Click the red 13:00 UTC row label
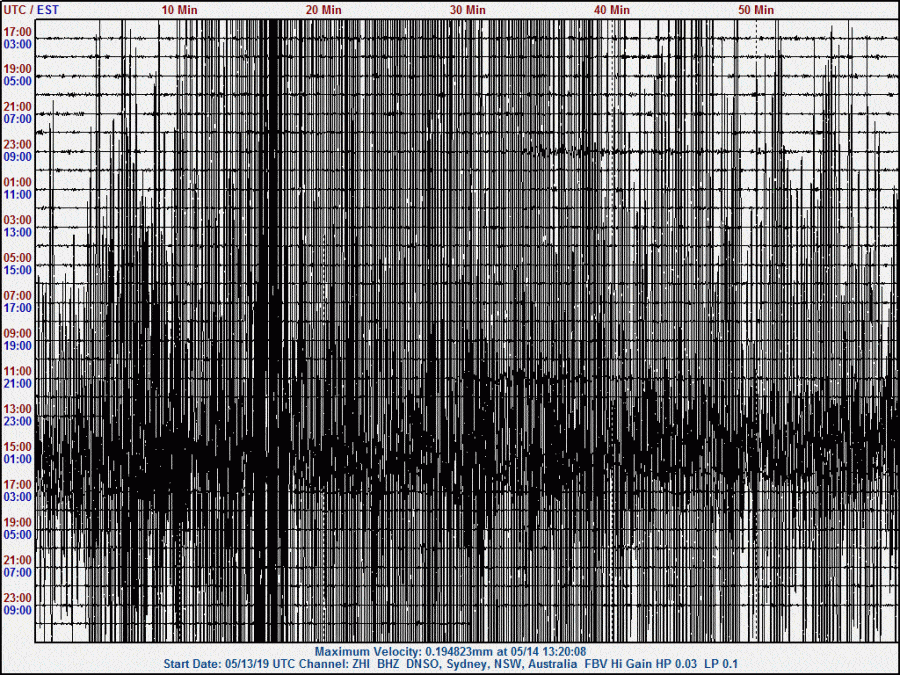This screenshot has width=900, height=675. [x=18, y=409]
